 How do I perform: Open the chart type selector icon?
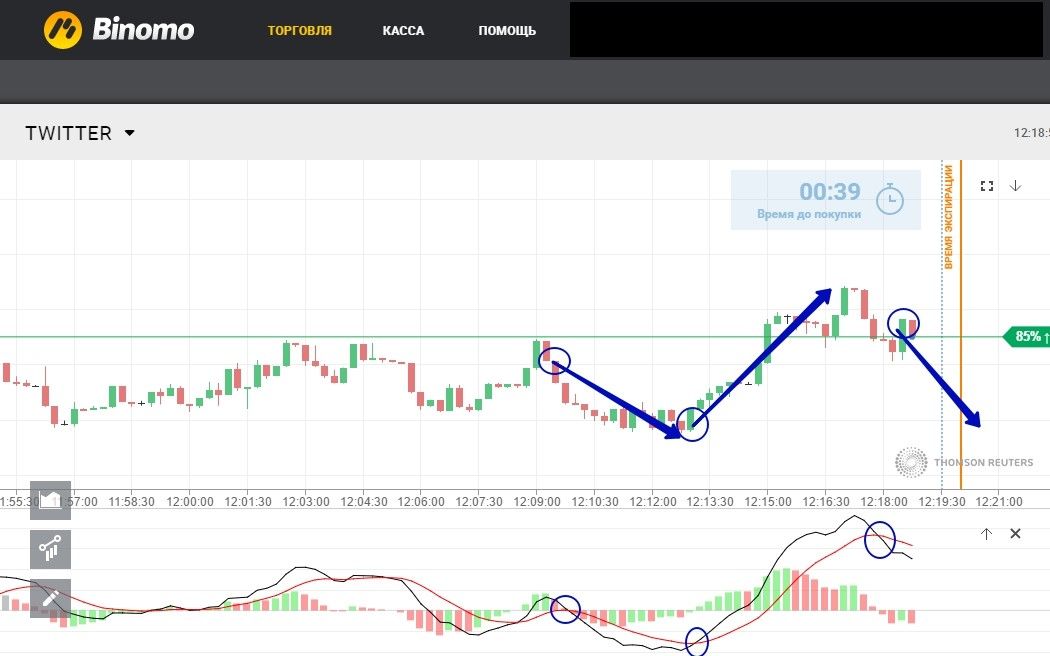[x=50, y=500]
